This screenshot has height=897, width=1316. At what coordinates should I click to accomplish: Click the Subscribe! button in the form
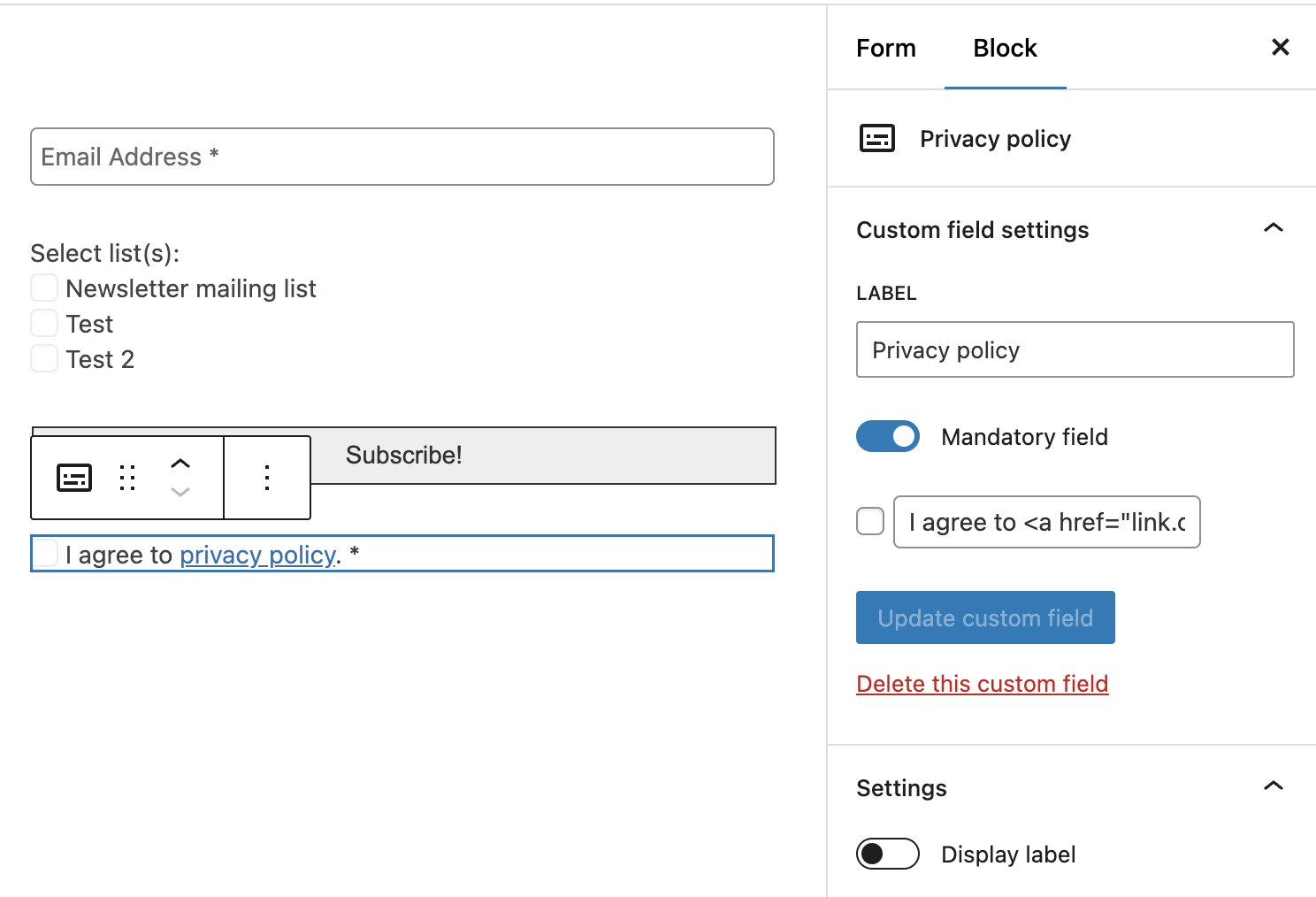point(543,456)
